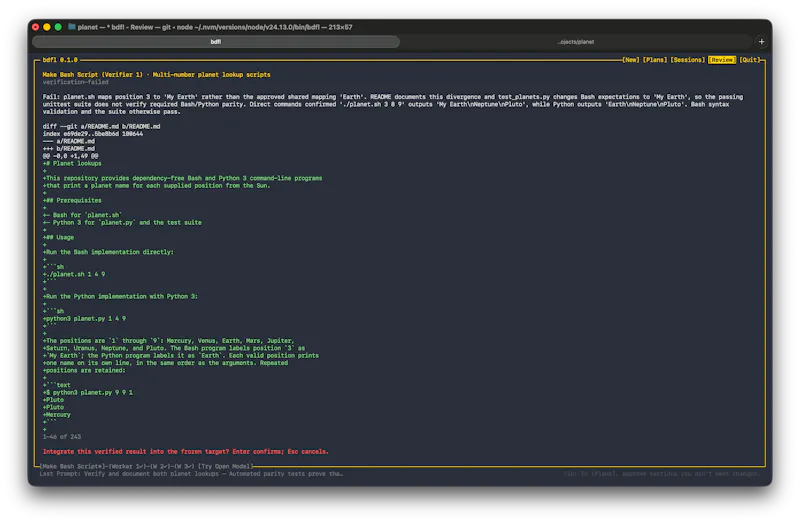The height and width of the screenshot is (523, 800).
Task: Click the '+## Usage' diff line
Action: (58, 237)
